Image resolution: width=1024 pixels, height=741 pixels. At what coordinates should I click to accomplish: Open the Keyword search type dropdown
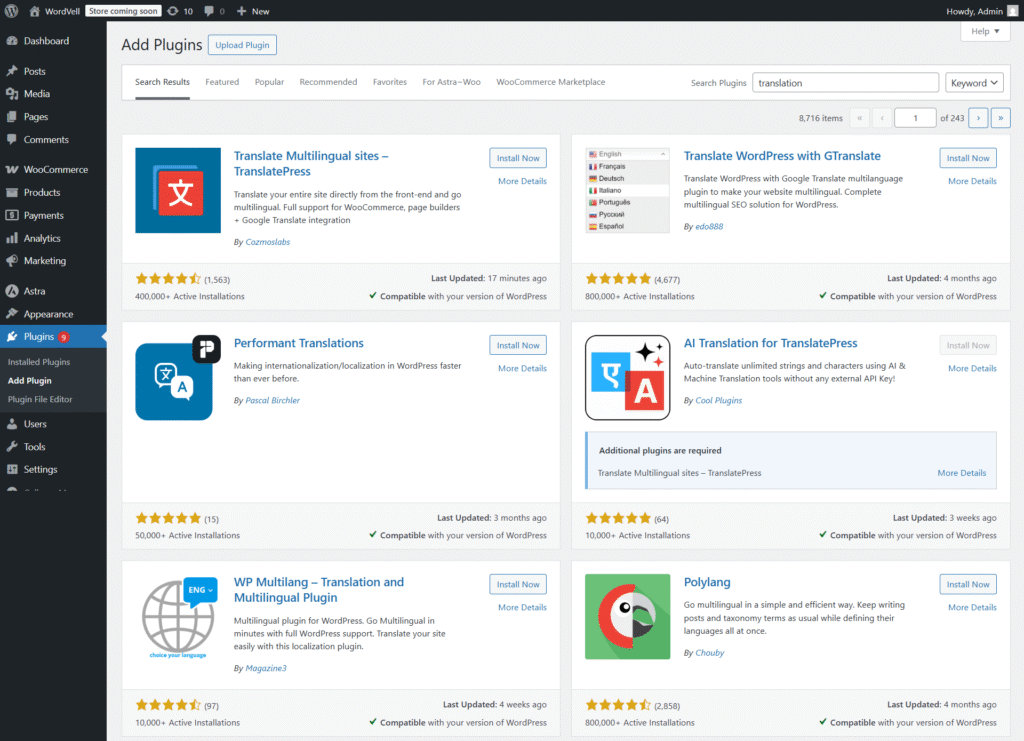point(974,82)
